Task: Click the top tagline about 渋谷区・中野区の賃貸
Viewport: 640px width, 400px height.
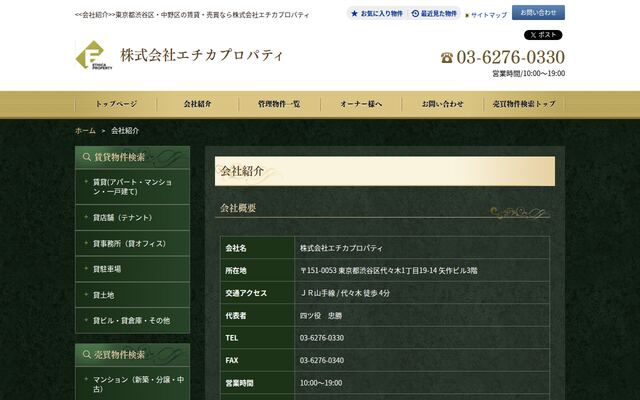Action: point(192,15)
